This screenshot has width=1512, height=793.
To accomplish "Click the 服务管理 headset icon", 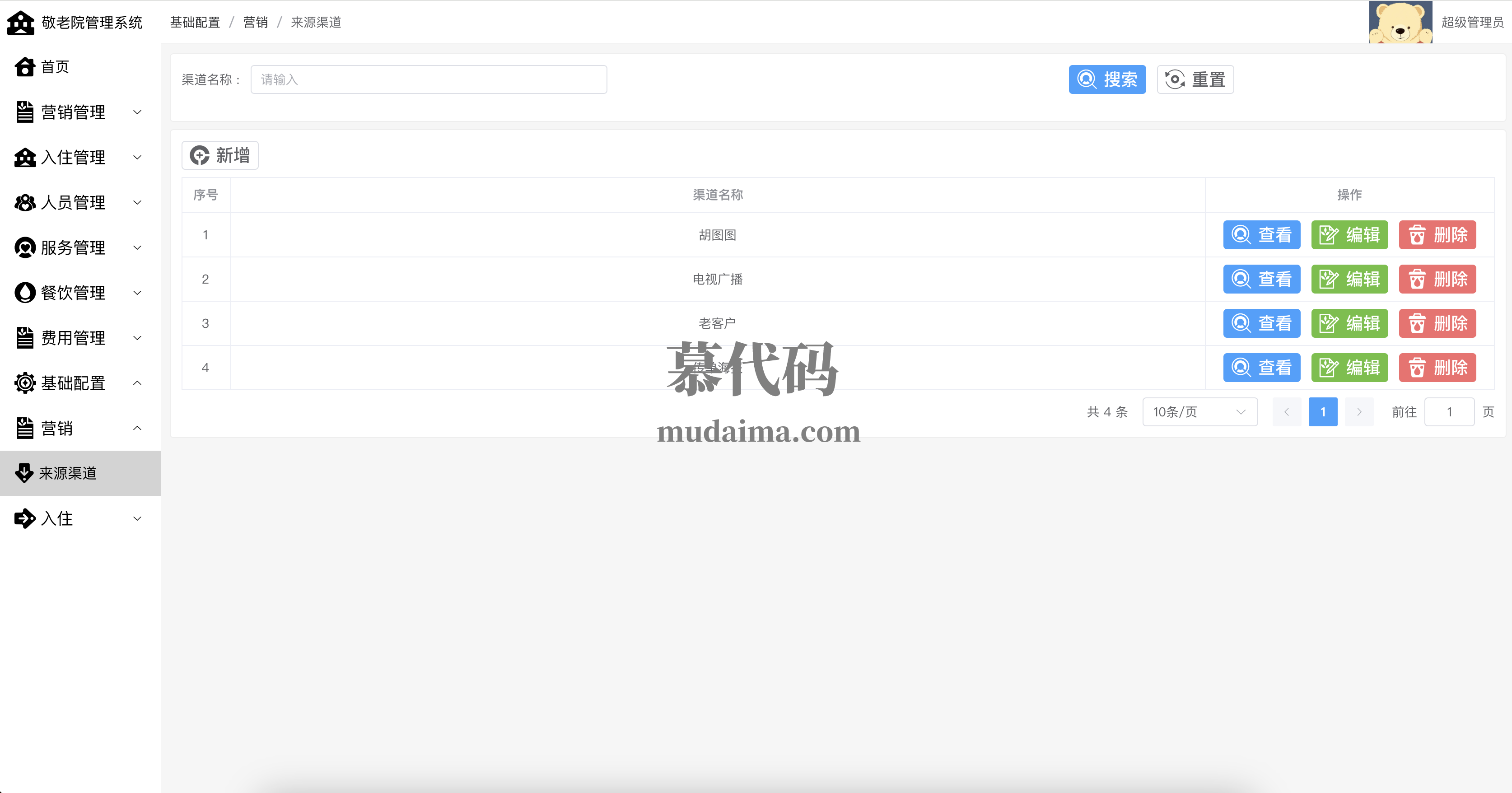I will [x=25, y=248].
